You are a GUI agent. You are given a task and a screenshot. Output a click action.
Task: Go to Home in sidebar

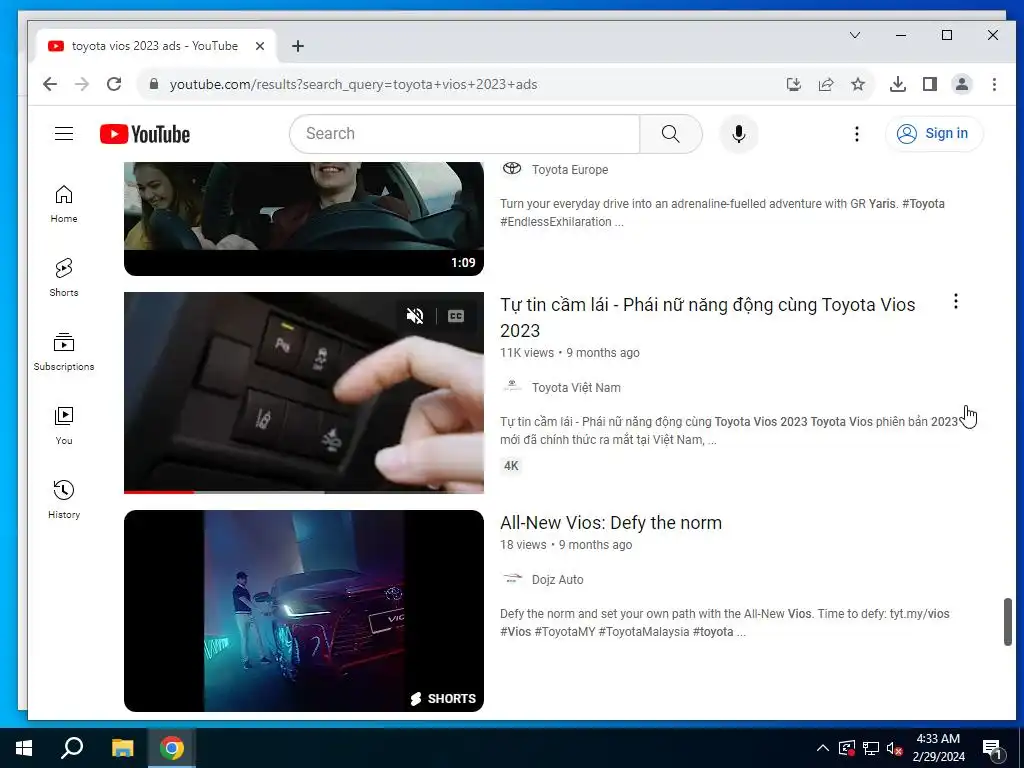pos(64,204)
